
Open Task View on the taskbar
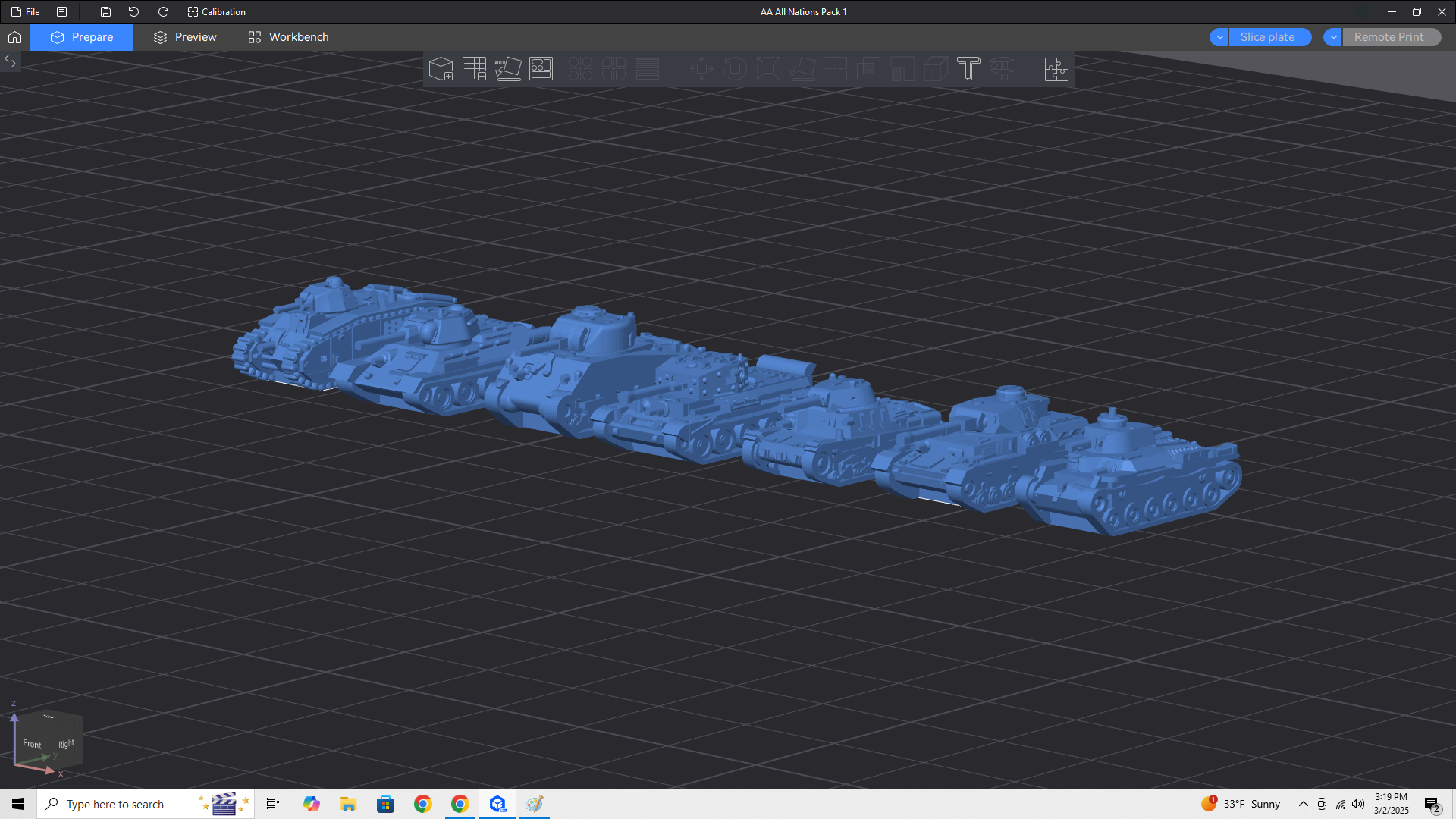pyautogui.click(x=273, y=804)
